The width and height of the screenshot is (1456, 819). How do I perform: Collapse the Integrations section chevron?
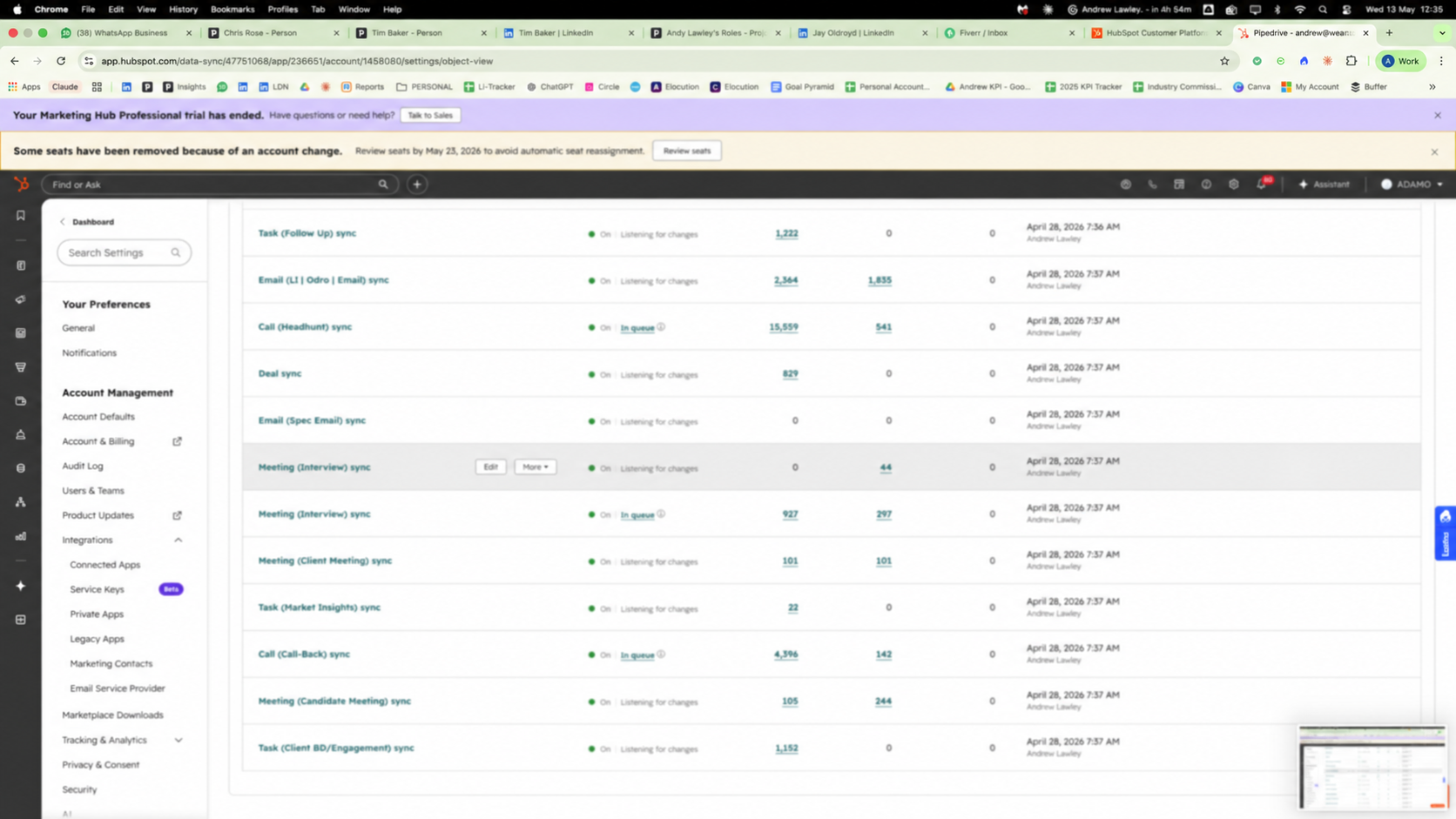click(x=179, y=540)
